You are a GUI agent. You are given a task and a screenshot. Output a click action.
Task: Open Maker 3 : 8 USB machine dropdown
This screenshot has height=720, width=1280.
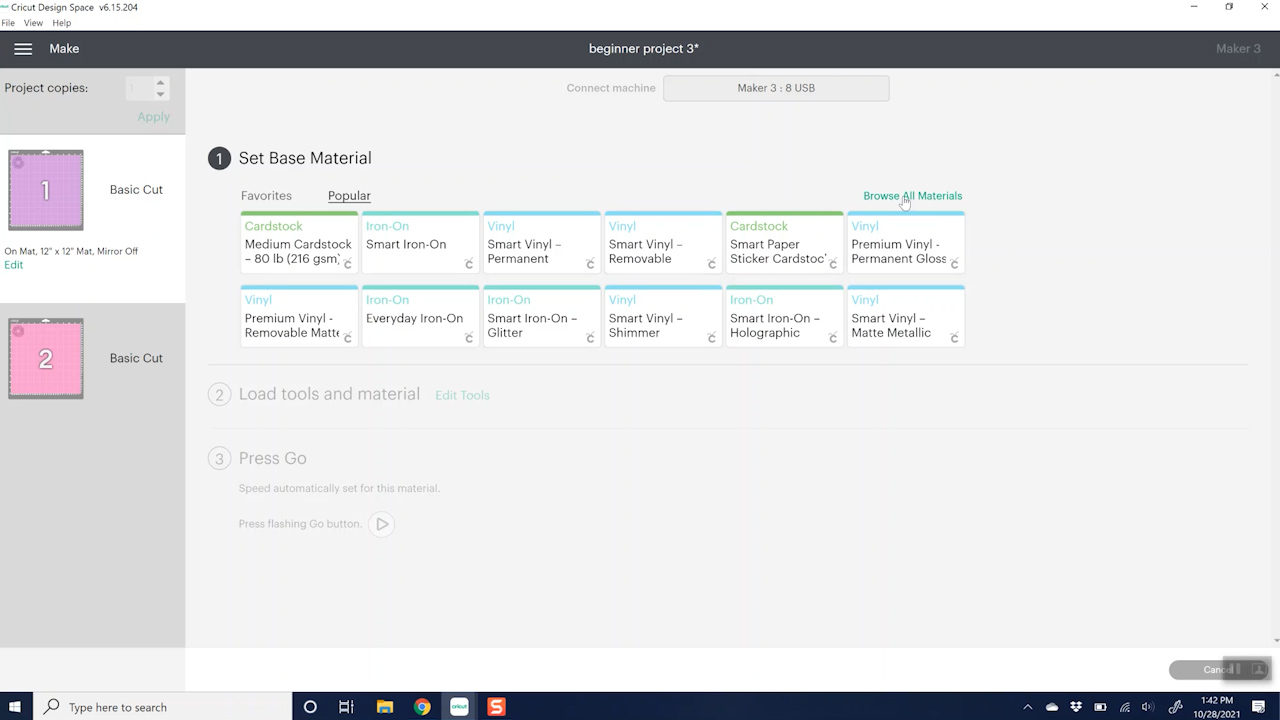pyautogui.click(x=776, y=88)
